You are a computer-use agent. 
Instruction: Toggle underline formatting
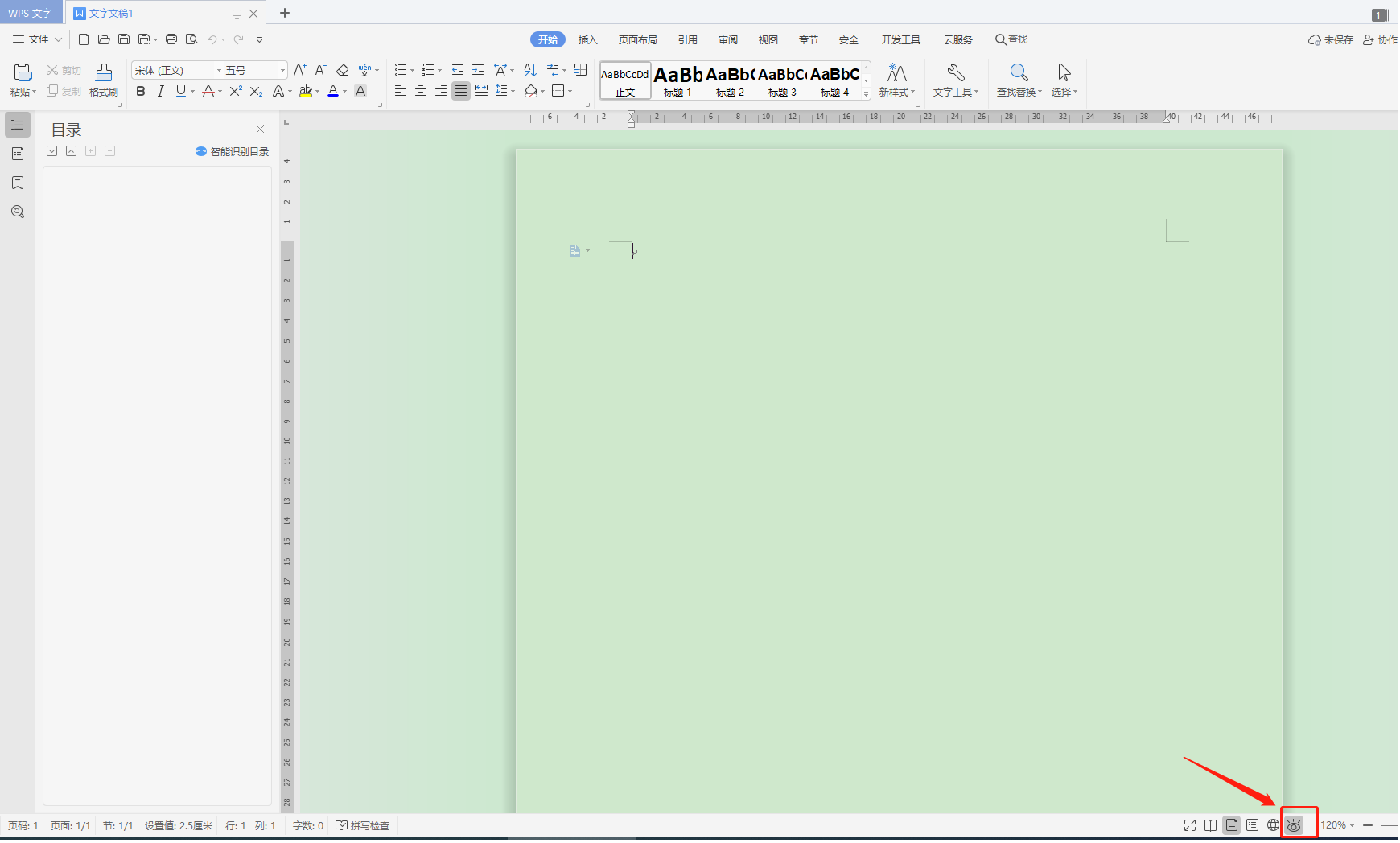point(180,92)
